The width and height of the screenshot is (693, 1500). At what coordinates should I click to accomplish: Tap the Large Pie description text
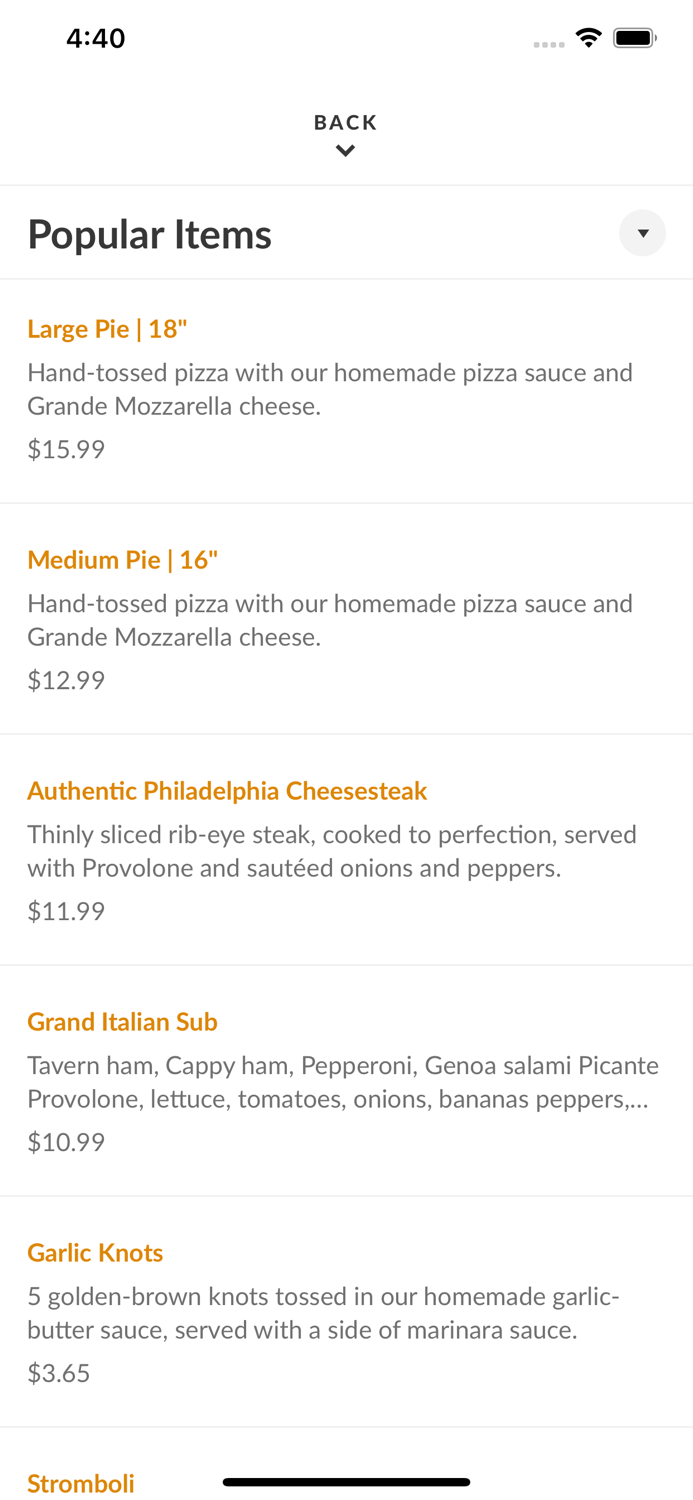coord(330,389)
